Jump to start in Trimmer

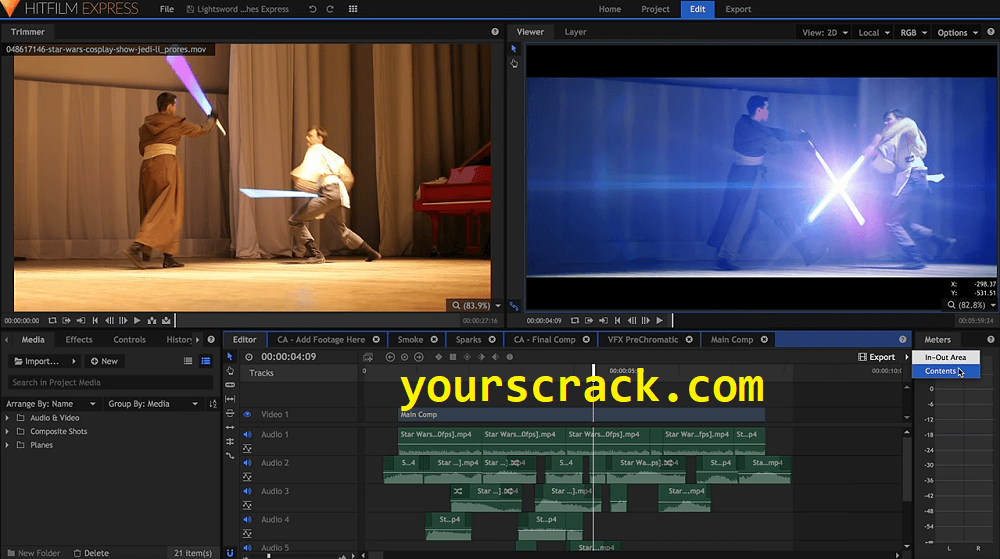(x=95, y=321)
